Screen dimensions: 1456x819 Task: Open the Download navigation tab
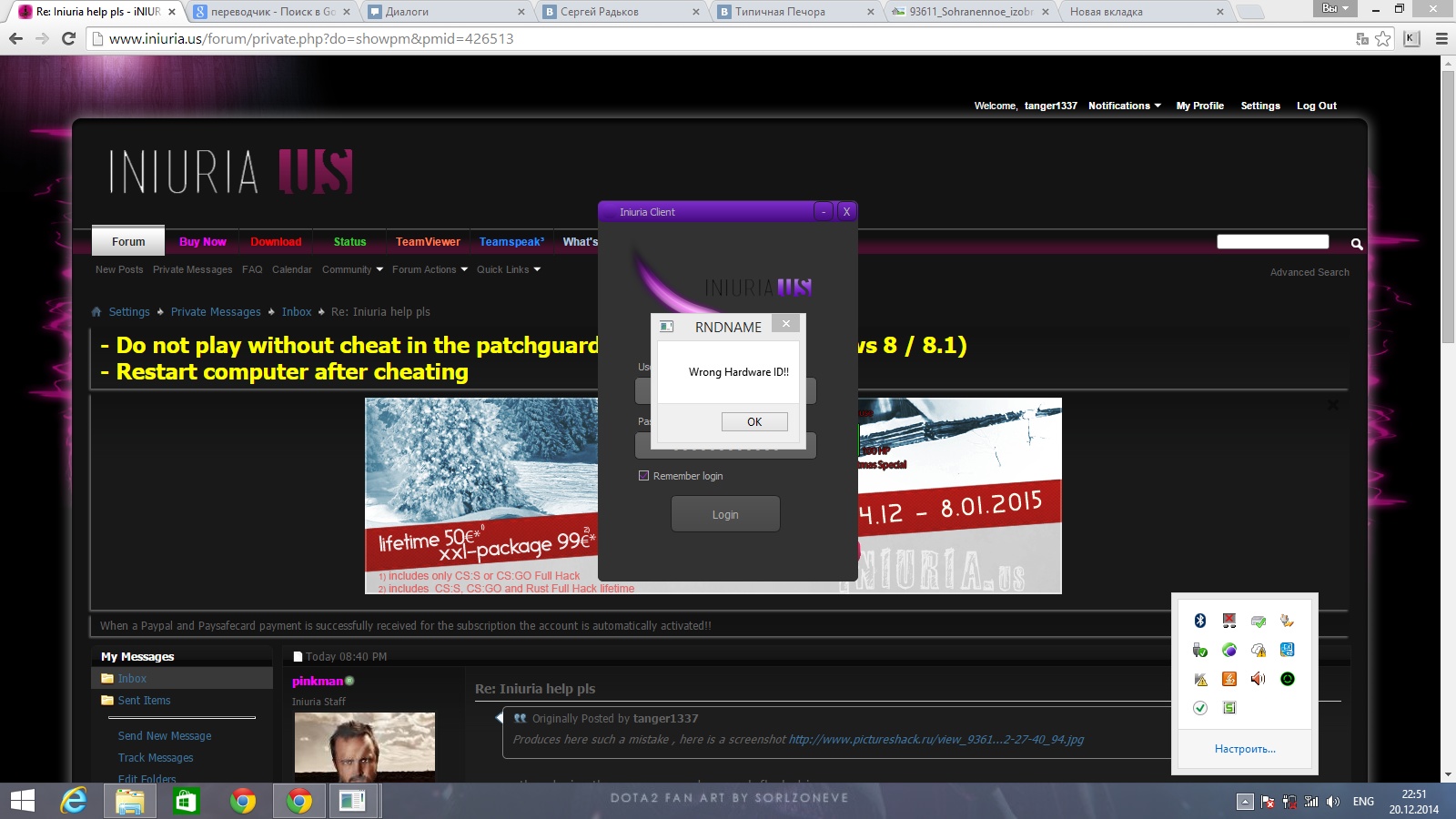tap(276, 241)
